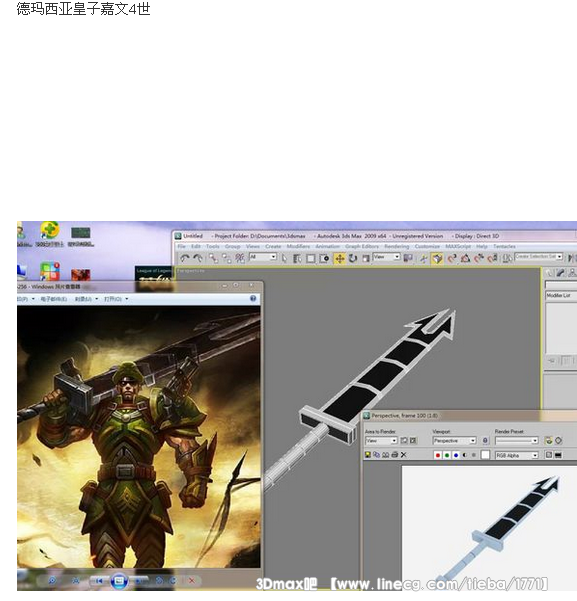Open the Environment and Effects dialog icon

tap(559, 441)
